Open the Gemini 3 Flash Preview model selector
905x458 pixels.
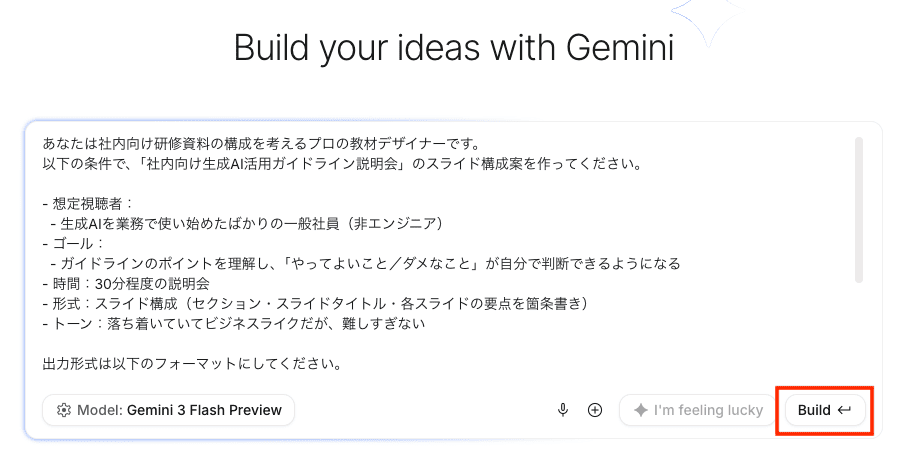[169, 410]
